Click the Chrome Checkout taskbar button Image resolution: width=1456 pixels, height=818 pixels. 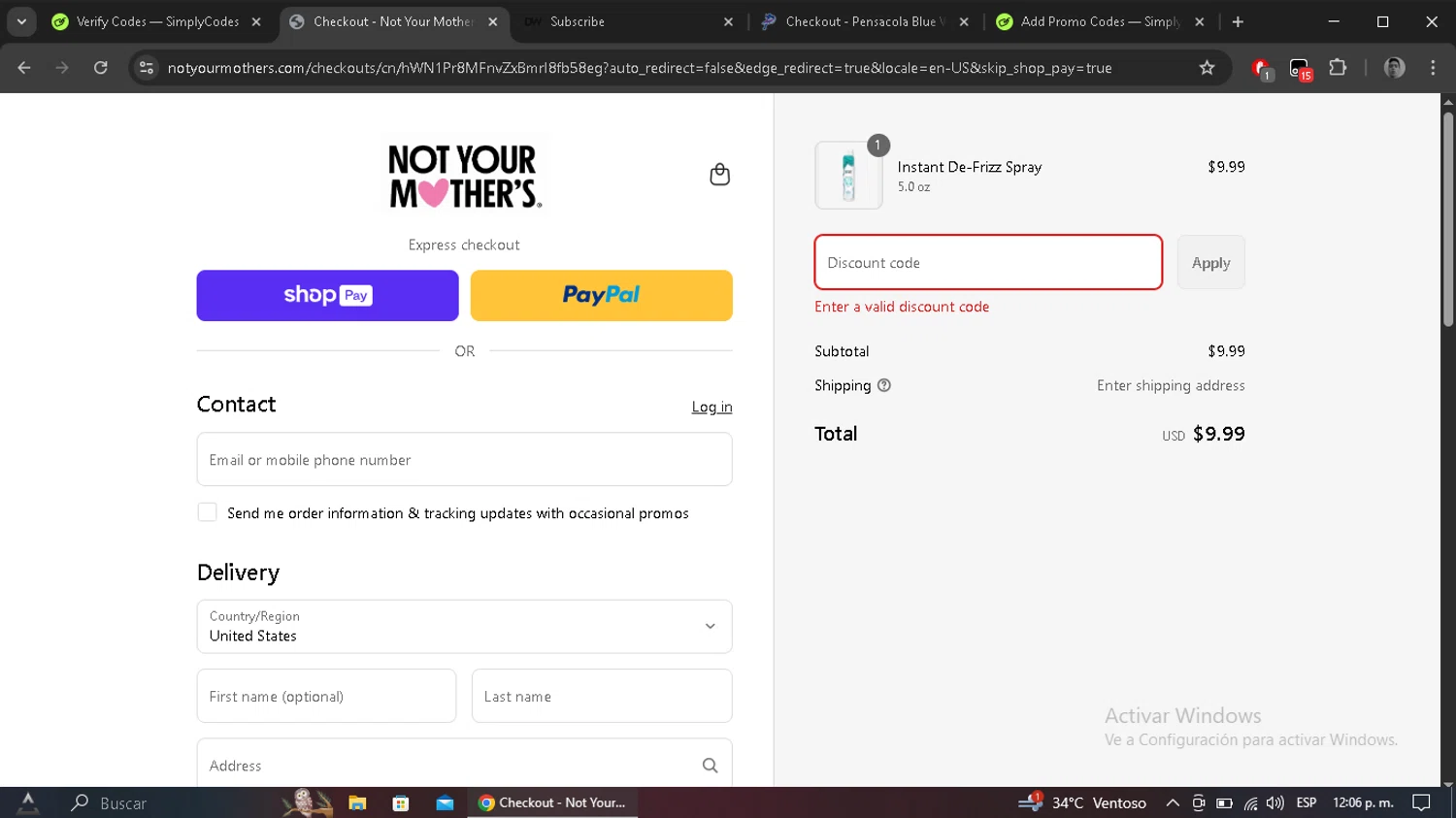(x=552, y=802)
